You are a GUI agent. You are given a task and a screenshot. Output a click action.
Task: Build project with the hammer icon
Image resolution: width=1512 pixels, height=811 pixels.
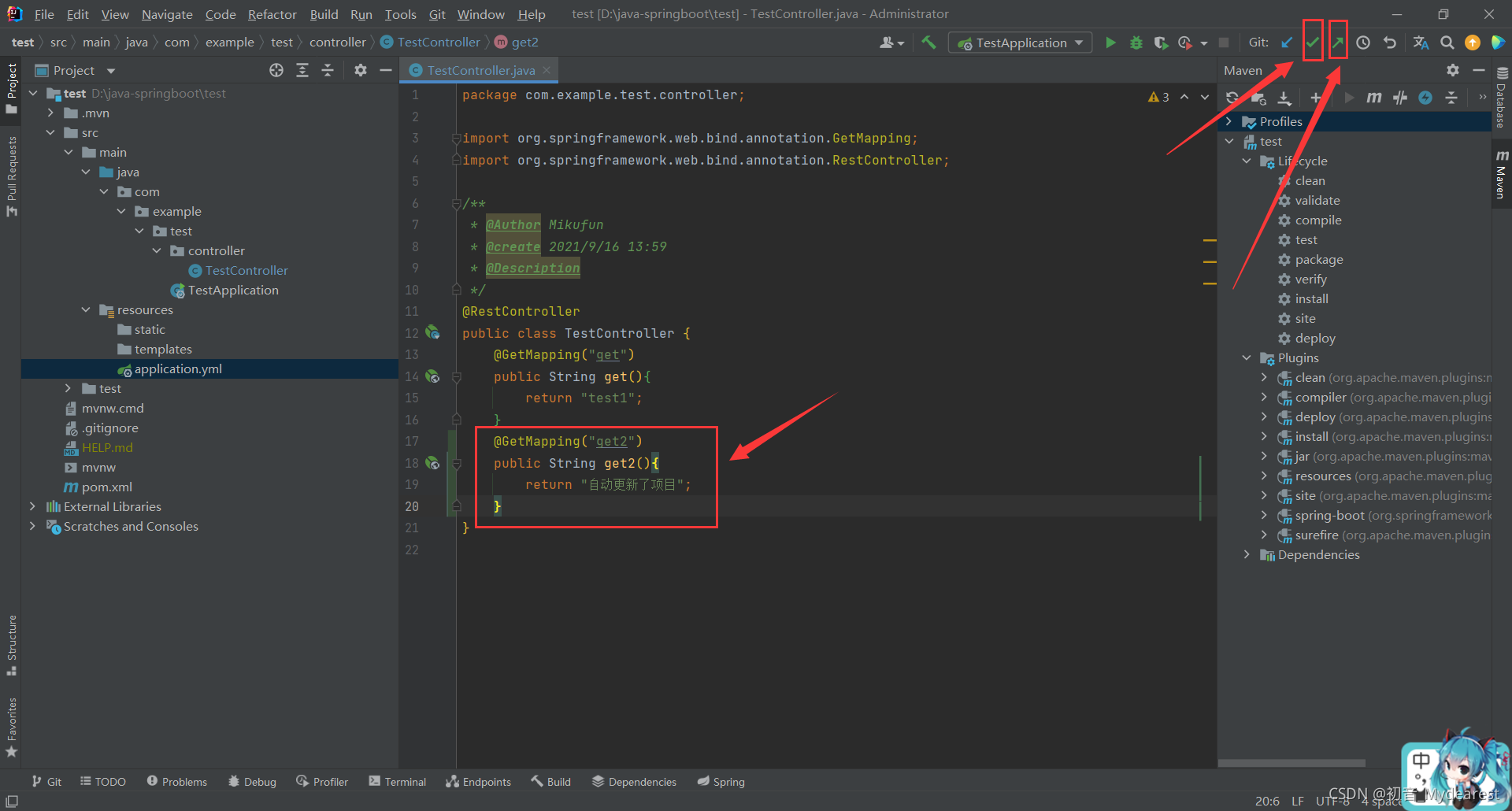pos(929,43)
